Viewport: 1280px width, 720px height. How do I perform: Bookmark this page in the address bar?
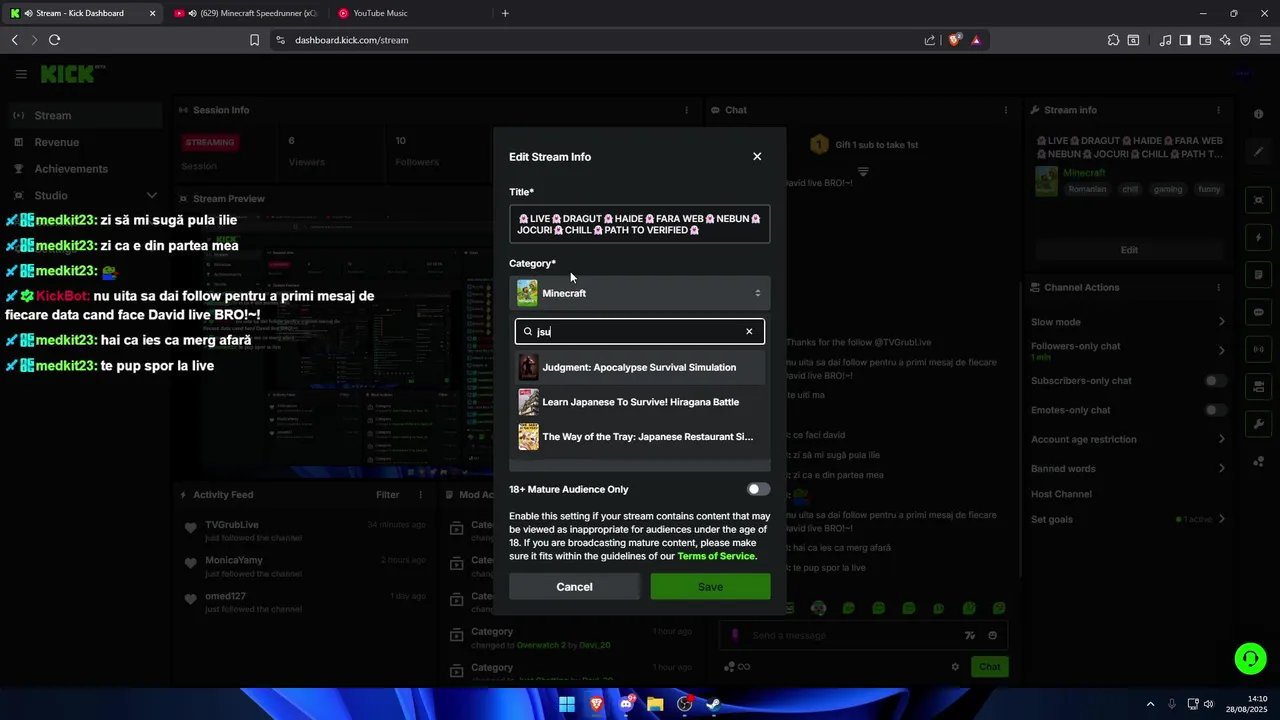point(254,40)
